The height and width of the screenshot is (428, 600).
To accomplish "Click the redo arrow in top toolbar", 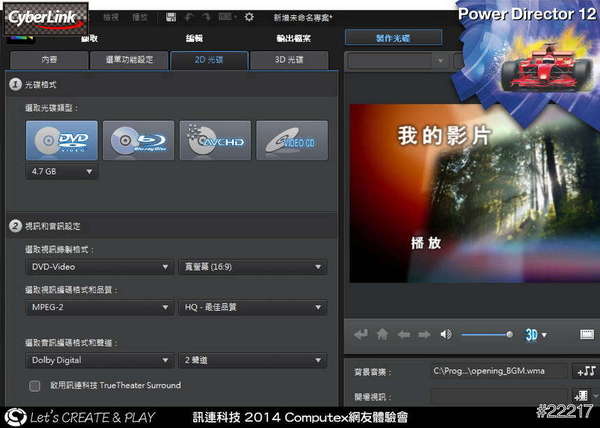I will (206, 17).
